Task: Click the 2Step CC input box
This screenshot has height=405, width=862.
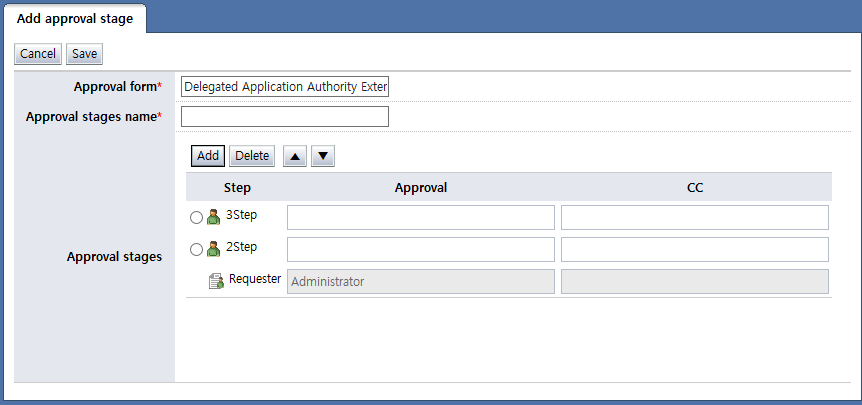Action: [x=694, y=250]
